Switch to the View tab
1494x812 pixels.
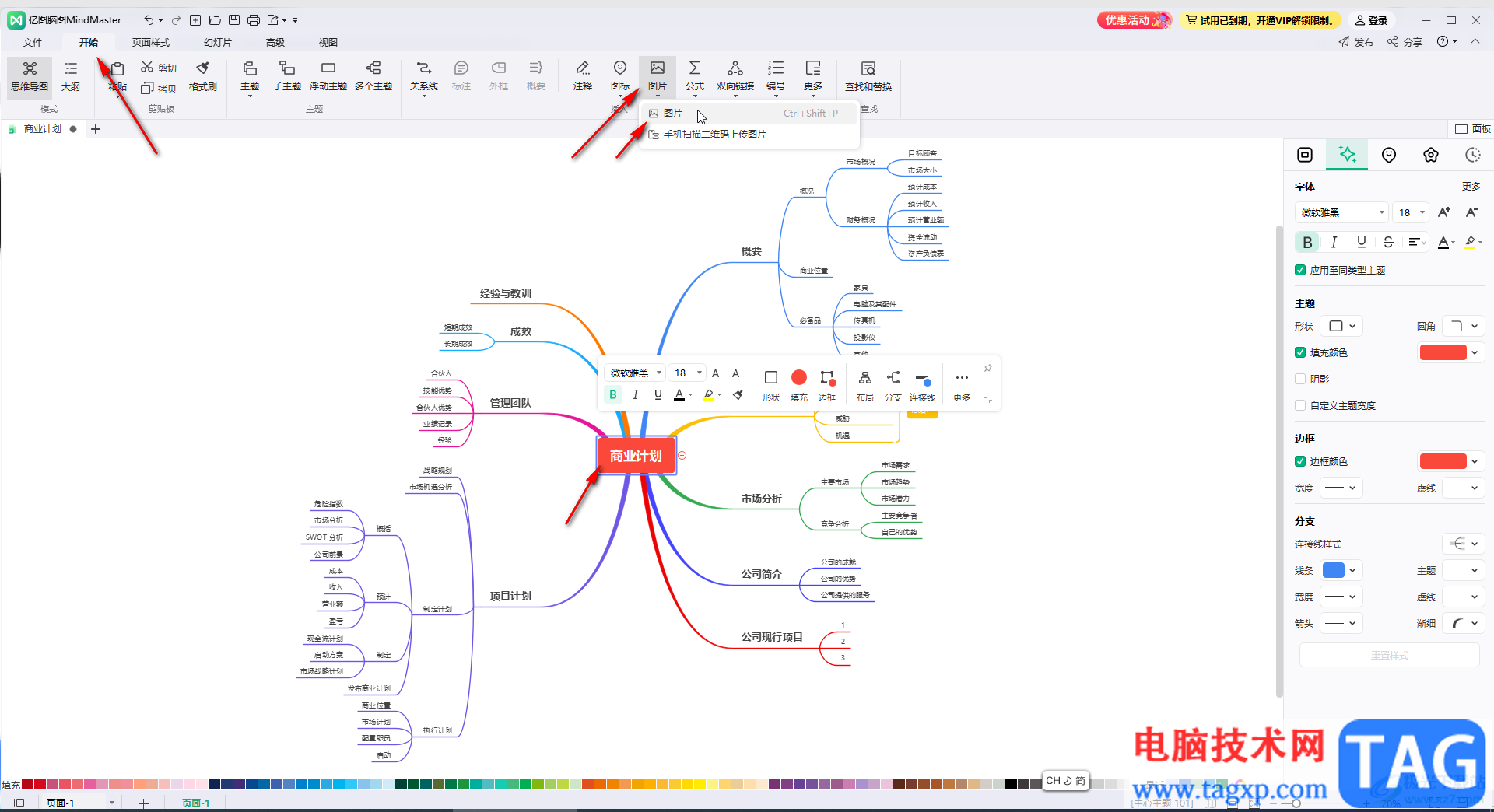(x=328, y=42)
